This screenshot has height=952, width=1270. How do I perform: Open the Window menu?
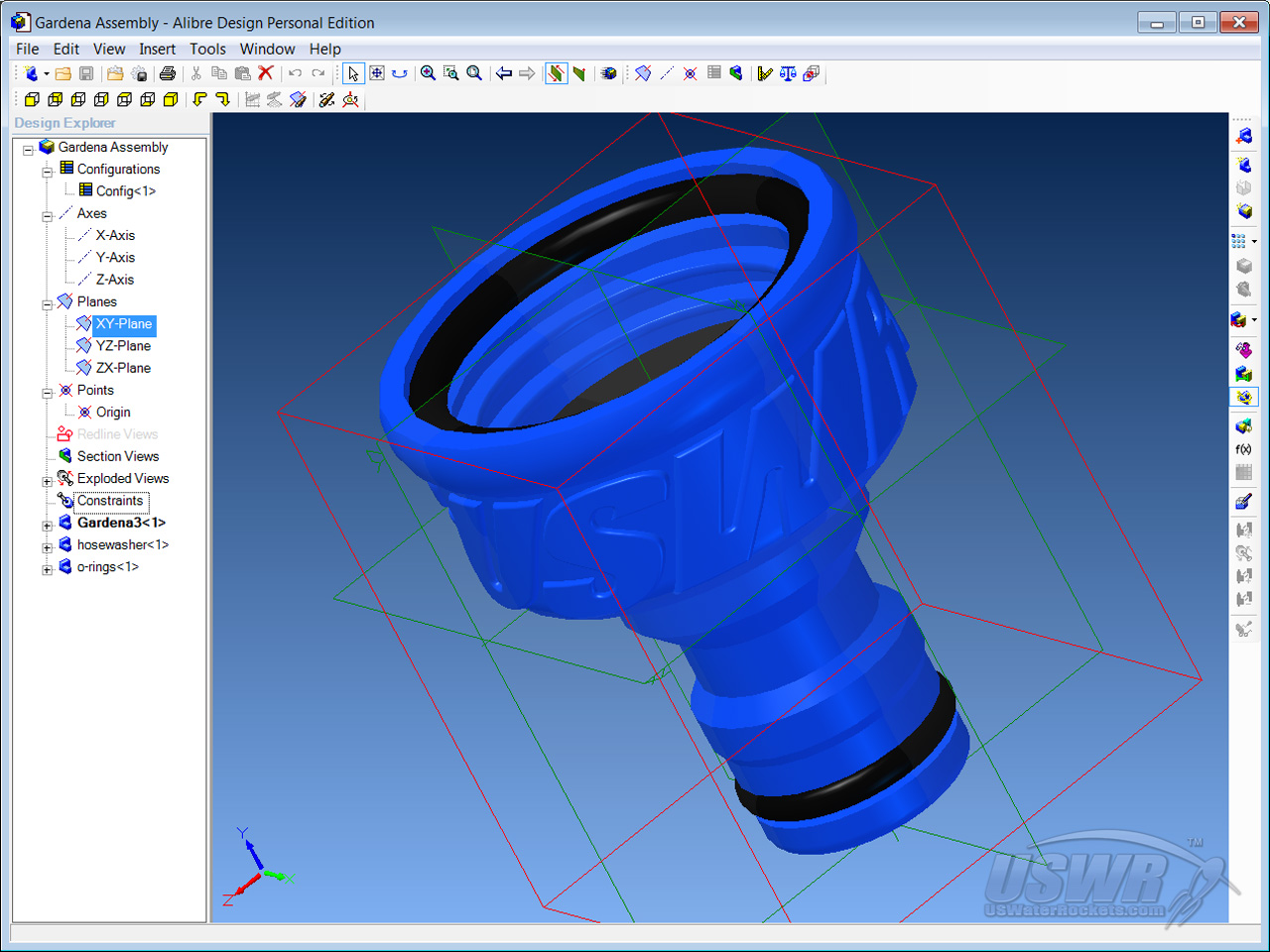tap(267, 49)
